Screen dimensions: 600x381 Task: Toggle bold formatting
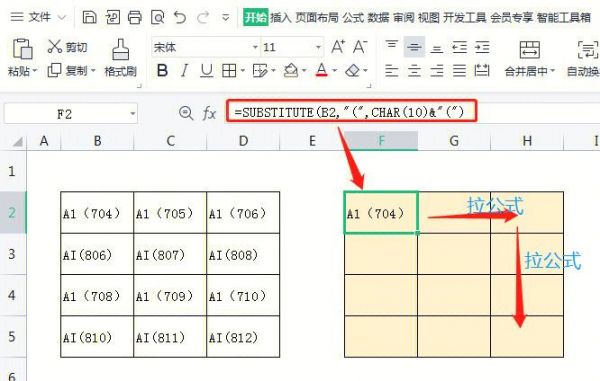162,70
